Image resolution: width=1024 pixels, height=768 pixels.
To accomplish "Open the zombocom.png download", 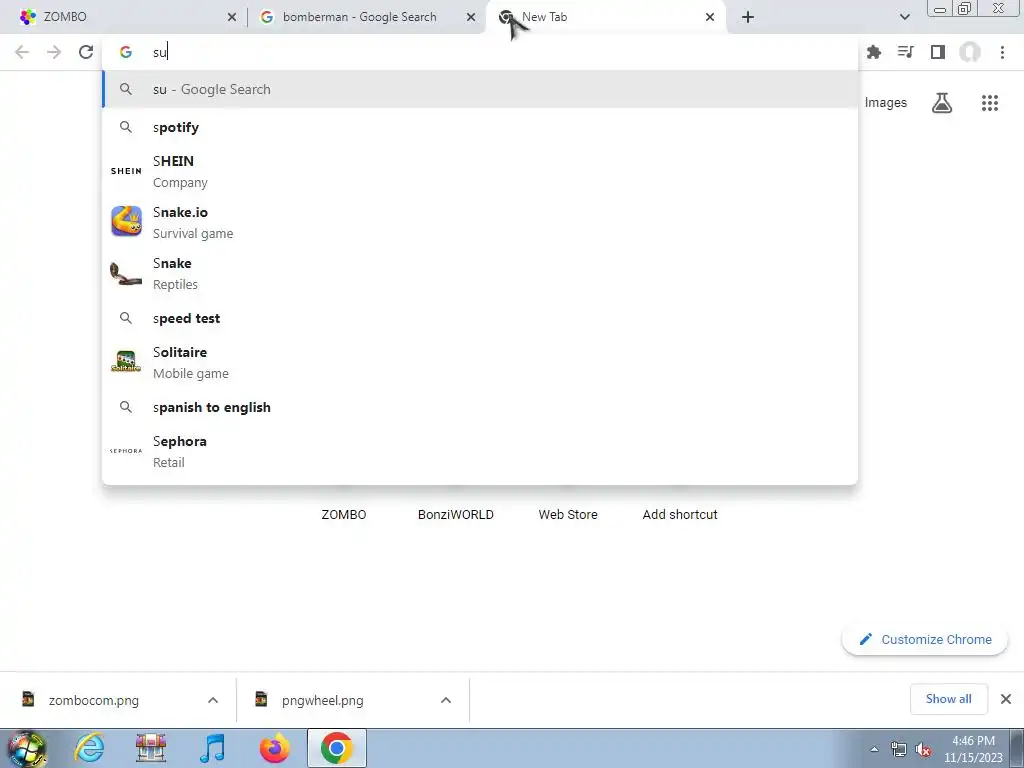I will point(93,700).
